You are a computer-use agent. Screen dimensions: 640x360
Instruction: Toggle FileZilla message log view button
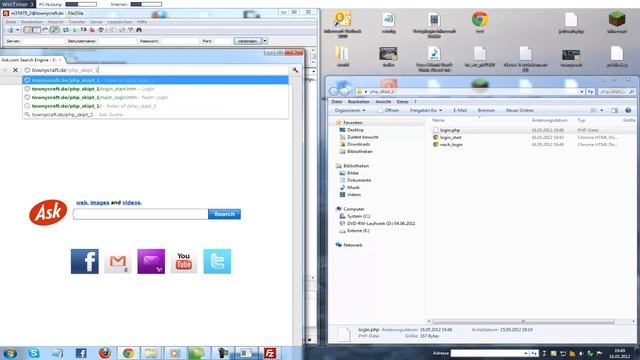point(27,30)
